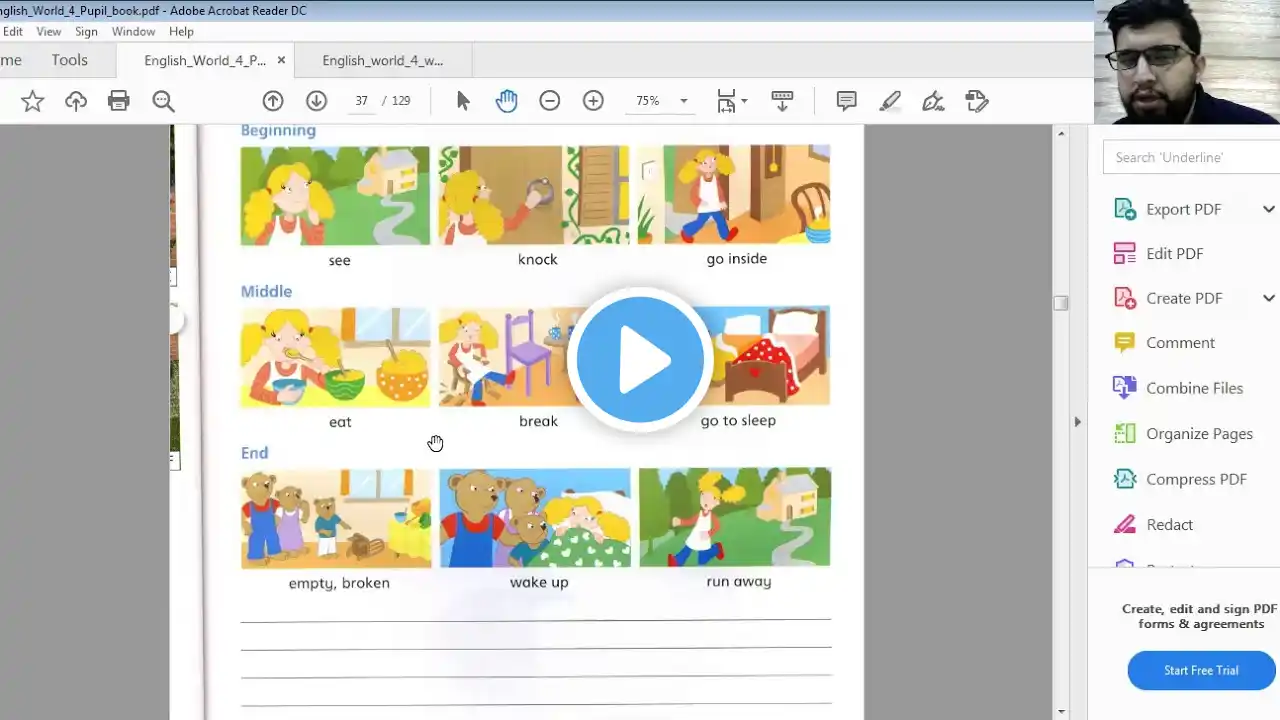Go to next page arrow

pyautogui.click(x=316, y=101)
